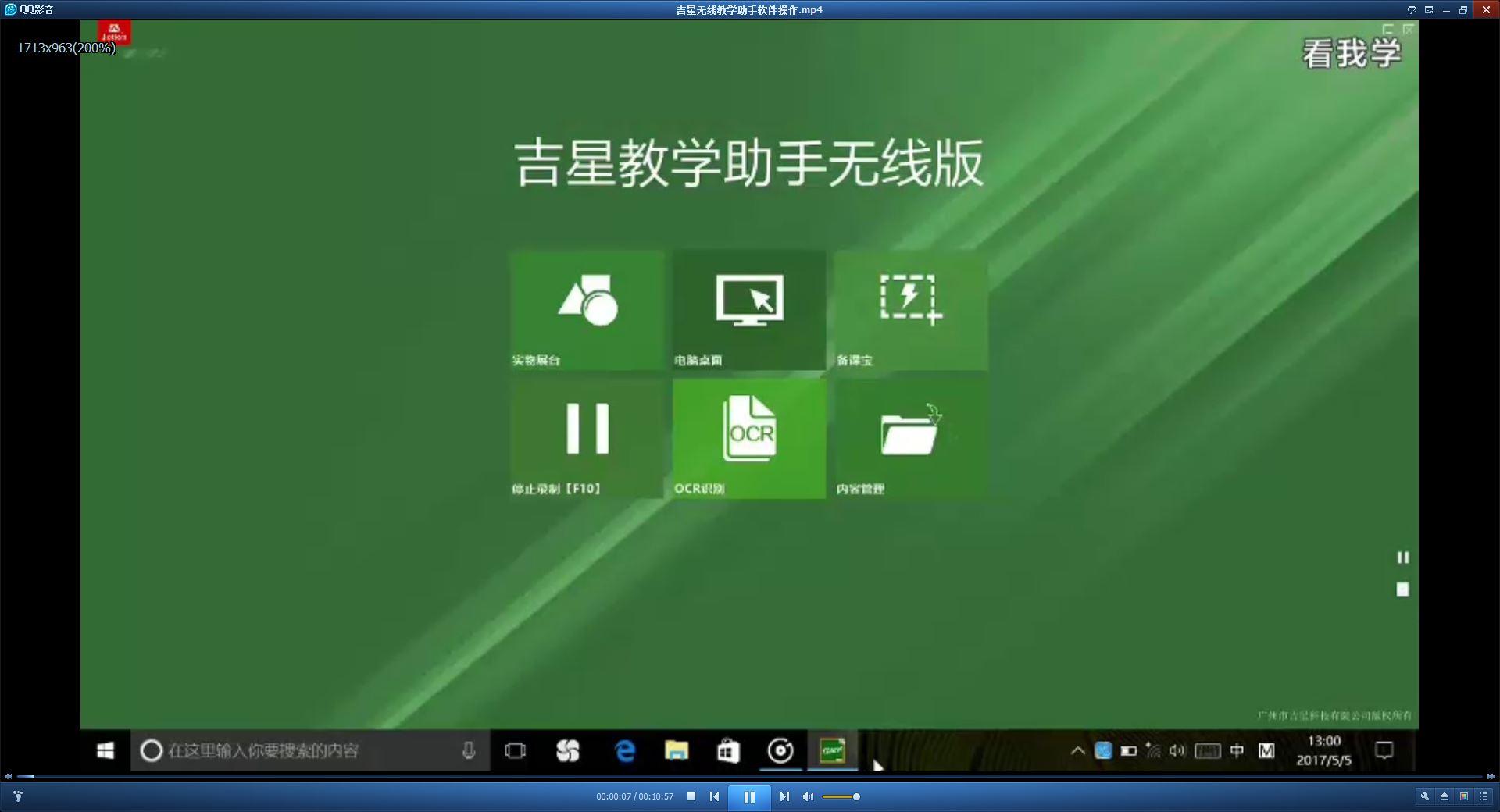The width and height of the screenshot is (1500, 812).
Task: Pause the video playback
Action: (x=749, y=797)
